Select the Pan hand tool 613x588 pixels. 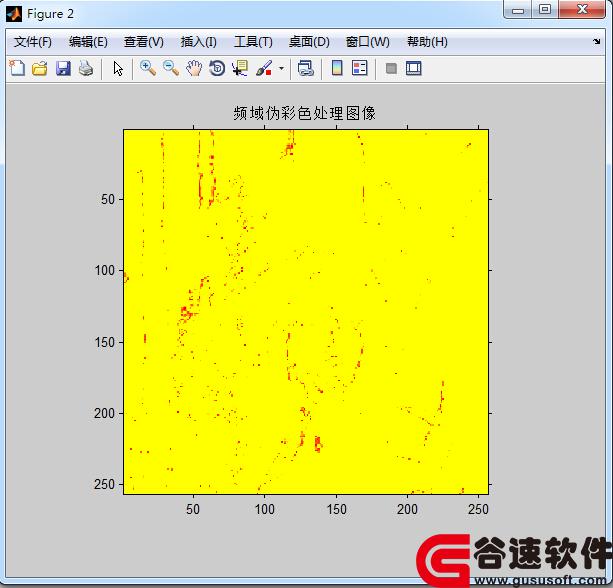coord(194,68)
